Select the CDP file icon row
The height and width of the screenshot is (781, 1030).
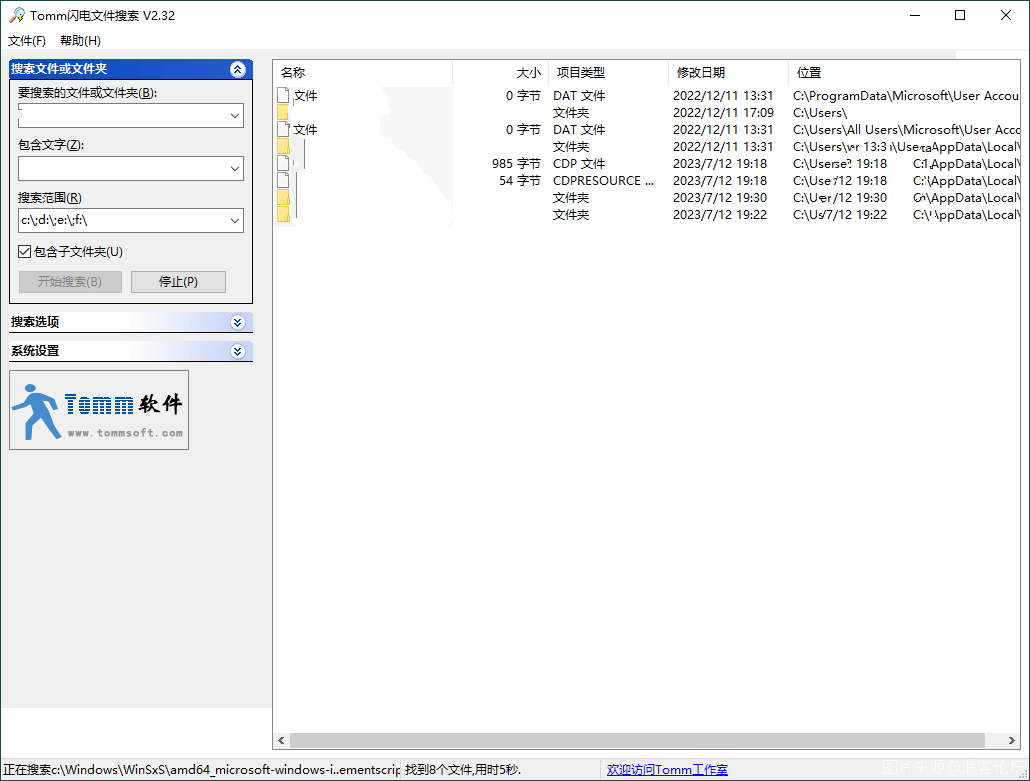click(283, 164)
